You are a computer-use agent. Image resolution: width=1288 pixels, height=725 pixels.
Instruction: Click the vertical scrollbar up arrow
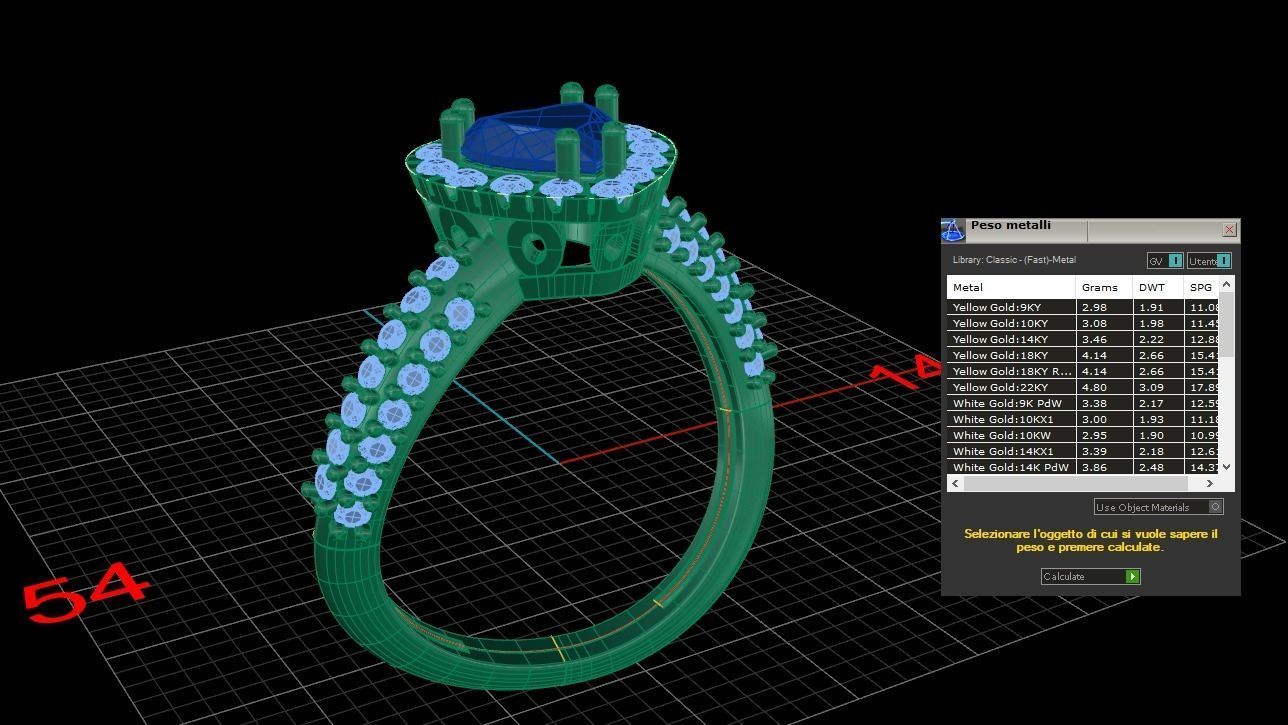[1227, 285]
